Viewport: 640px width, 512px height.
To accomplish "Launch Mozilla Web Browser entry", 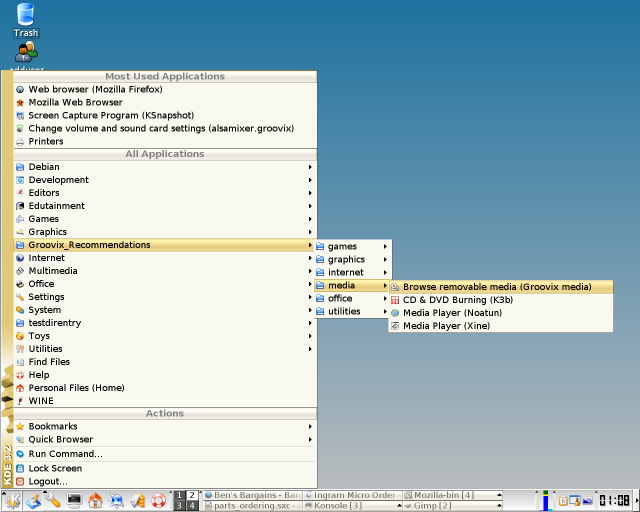I will point(165,102).
